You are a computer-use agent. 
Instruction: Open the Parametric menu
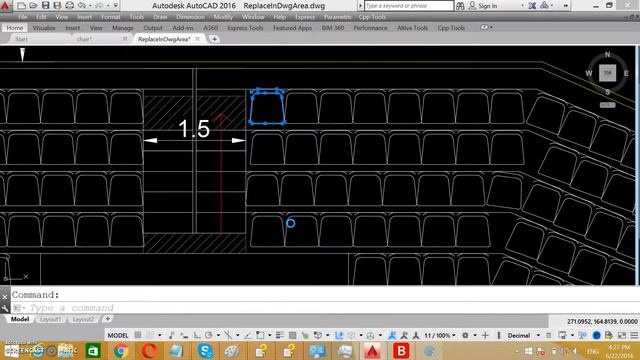coord(338,17)
